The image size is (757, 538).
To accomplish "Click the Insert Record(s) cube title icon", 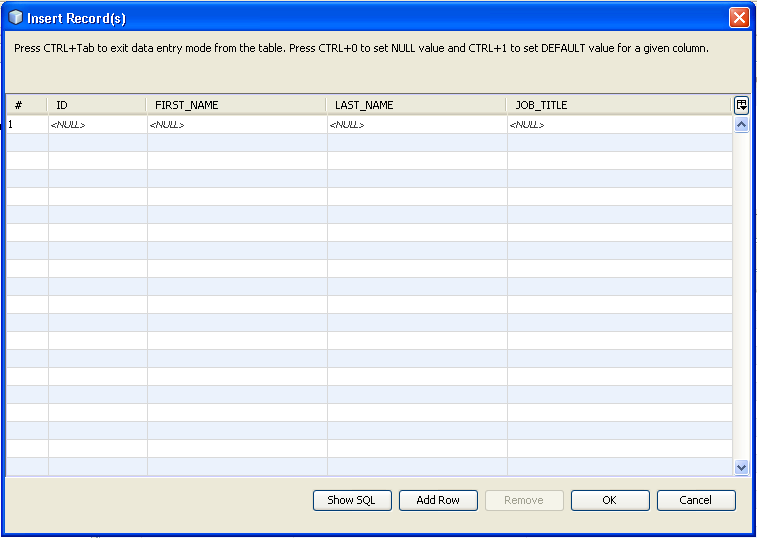I will click(x=16, y=18).
